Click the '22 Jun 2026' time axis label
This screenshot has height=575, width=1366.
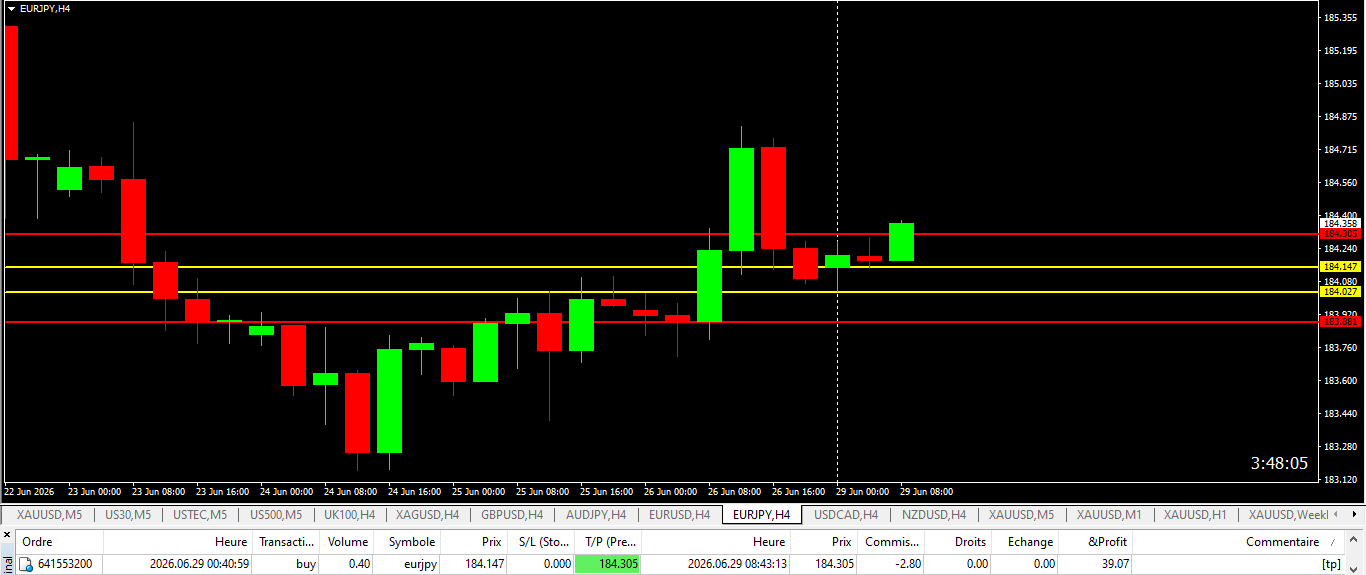29,492
